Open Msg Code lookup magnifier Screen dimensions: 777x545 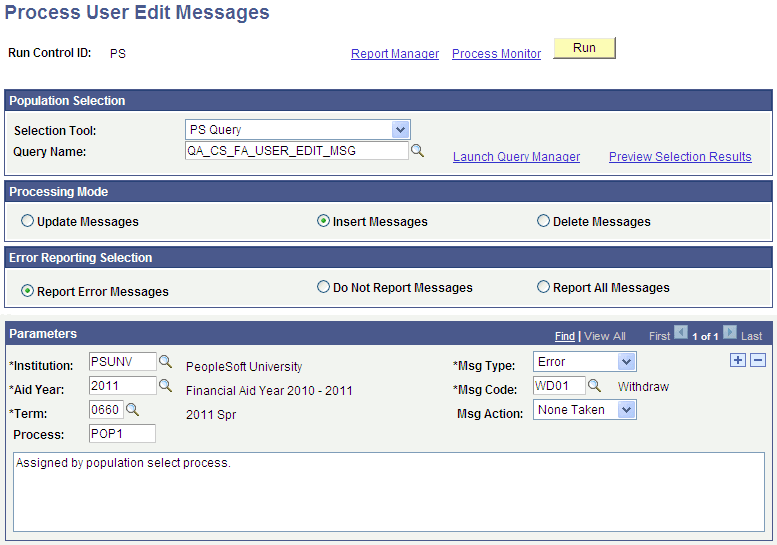pos(594,385)
